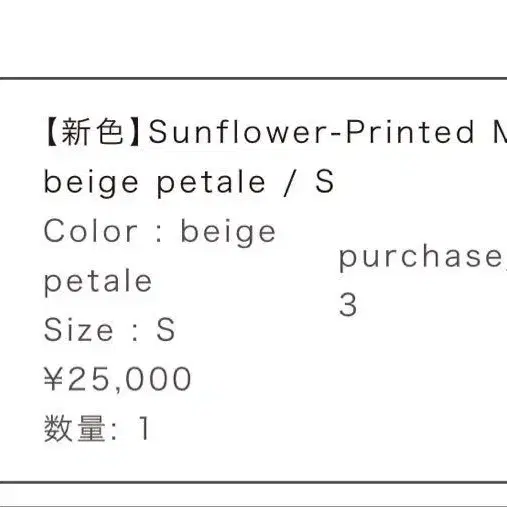Select the quantity value 1
Screen dimensions: 507x507
(x=144, y=428)
